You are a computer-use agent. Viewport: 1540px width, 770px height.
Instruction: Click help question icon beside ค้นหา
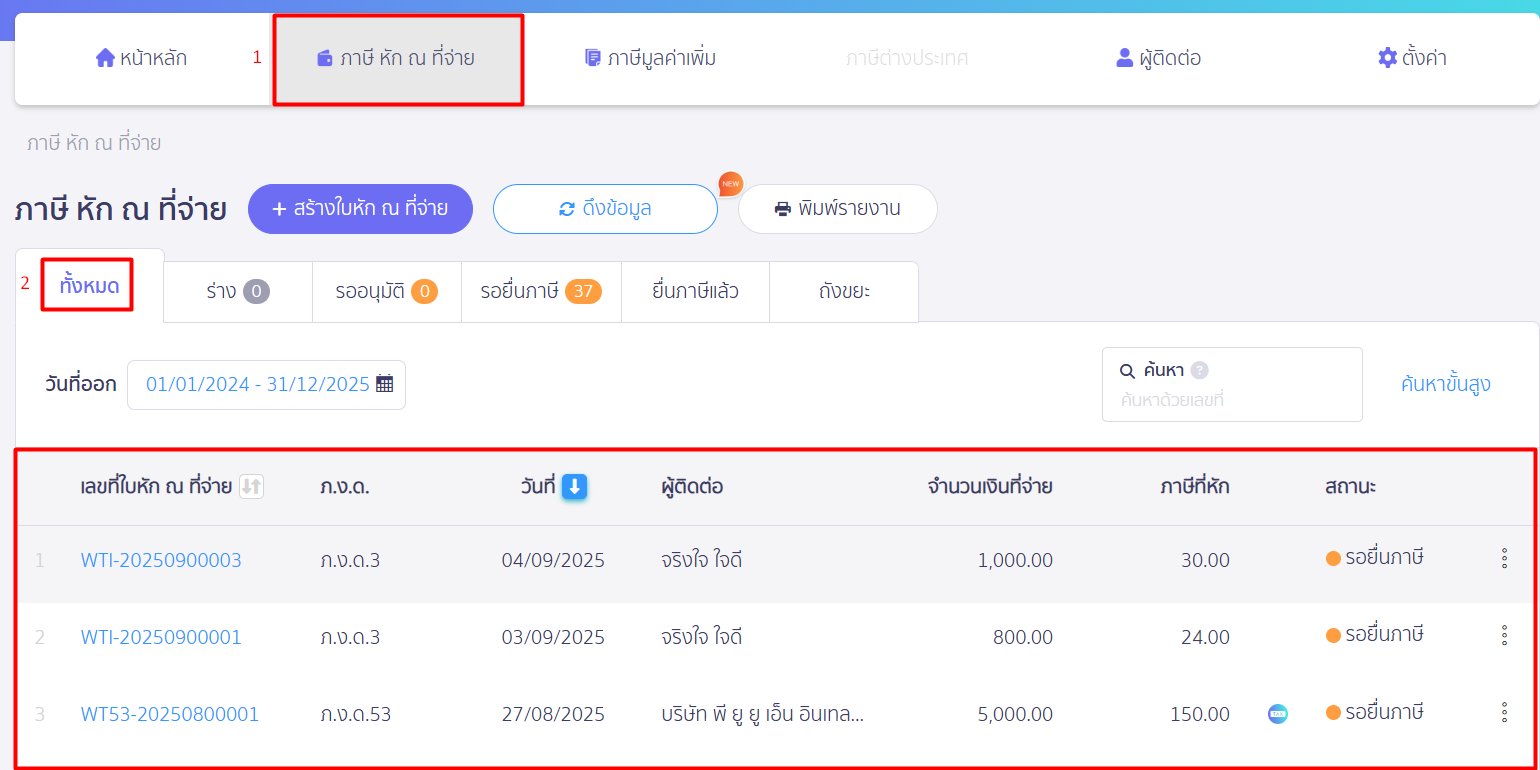1200,370
